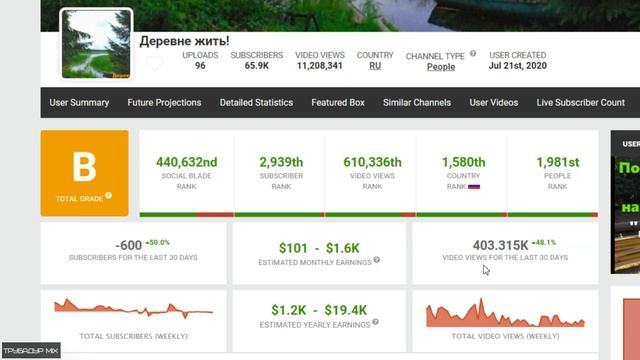This screenshot has height=360, width=640.
Task: Click the $1.2K - $19.4K yearly earnings
Action: pyautogui.click(x=319, y=310)
